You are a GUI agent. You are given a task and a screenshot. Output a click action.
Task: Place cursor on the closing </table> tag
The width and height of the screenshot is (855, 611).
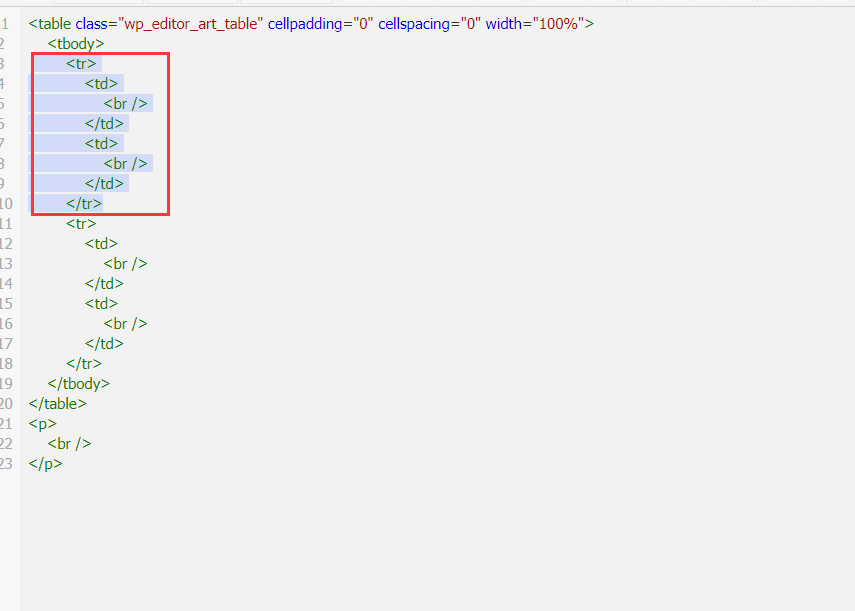click(x=58, y=404)
